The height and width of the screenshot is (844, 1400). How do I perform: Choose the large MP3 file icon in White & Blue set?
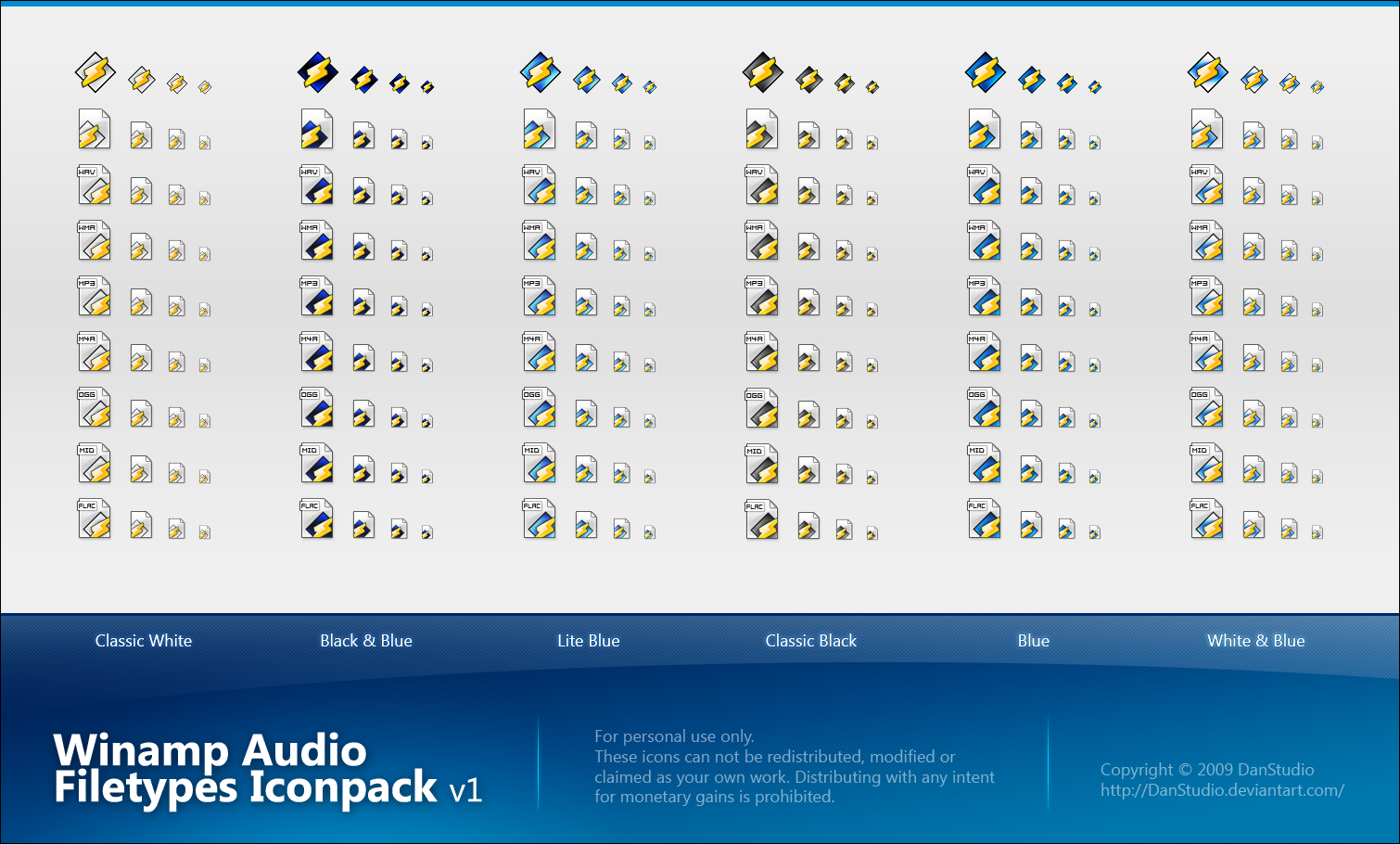click(x=1207, y=296)
